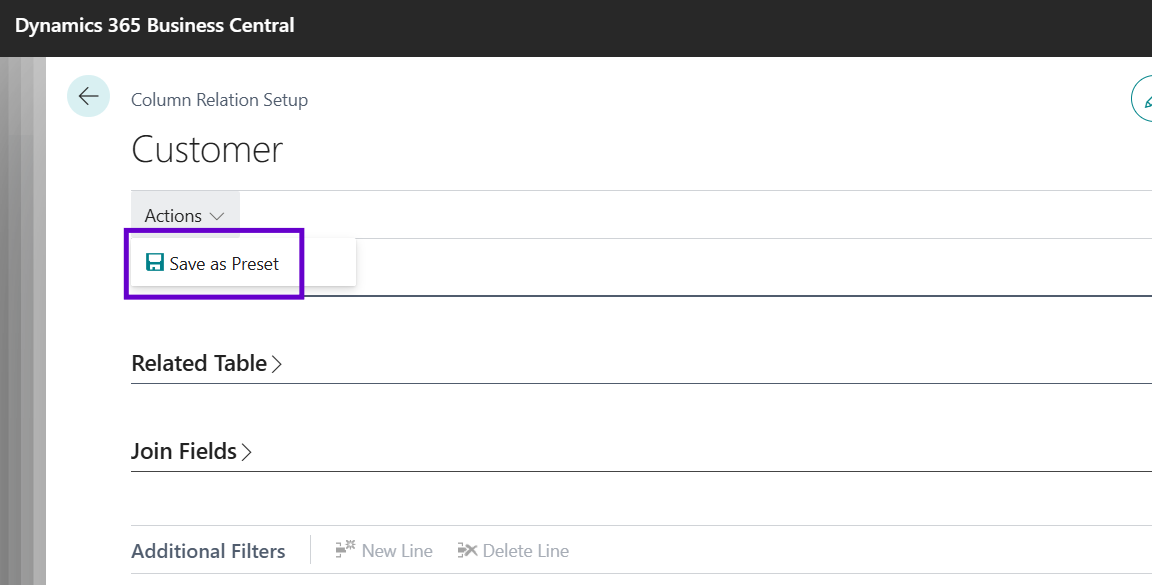Go back using the arrow button

[x=88, y=96]
